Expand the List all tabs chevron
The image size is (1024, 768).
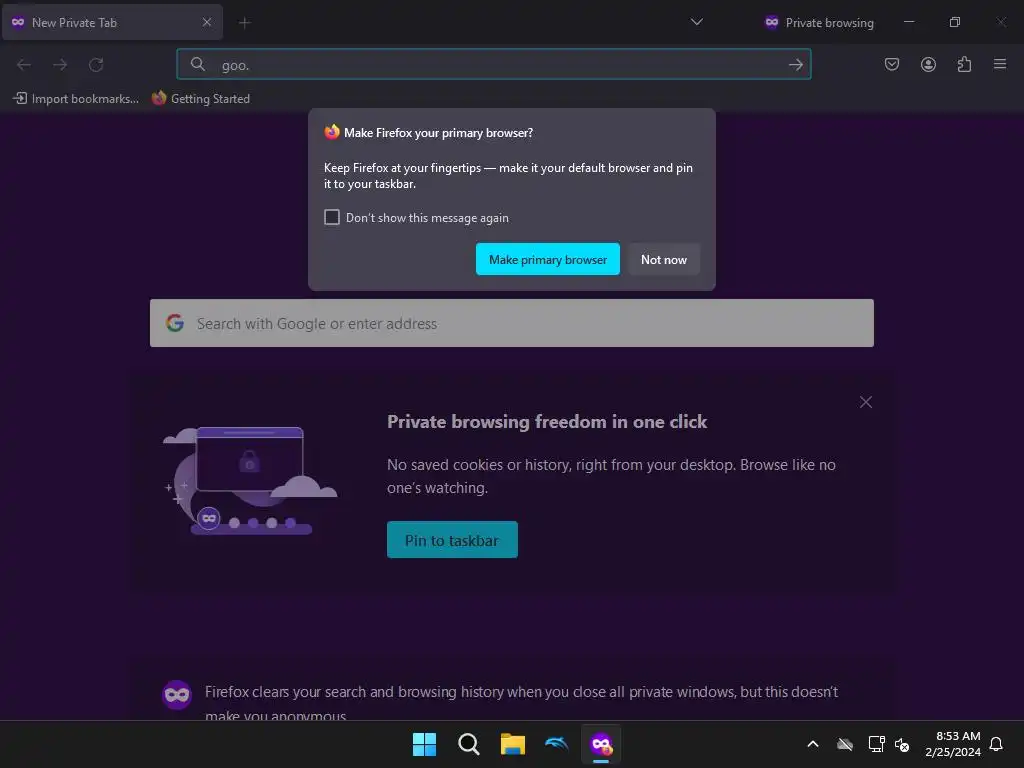tap(696, 22)
